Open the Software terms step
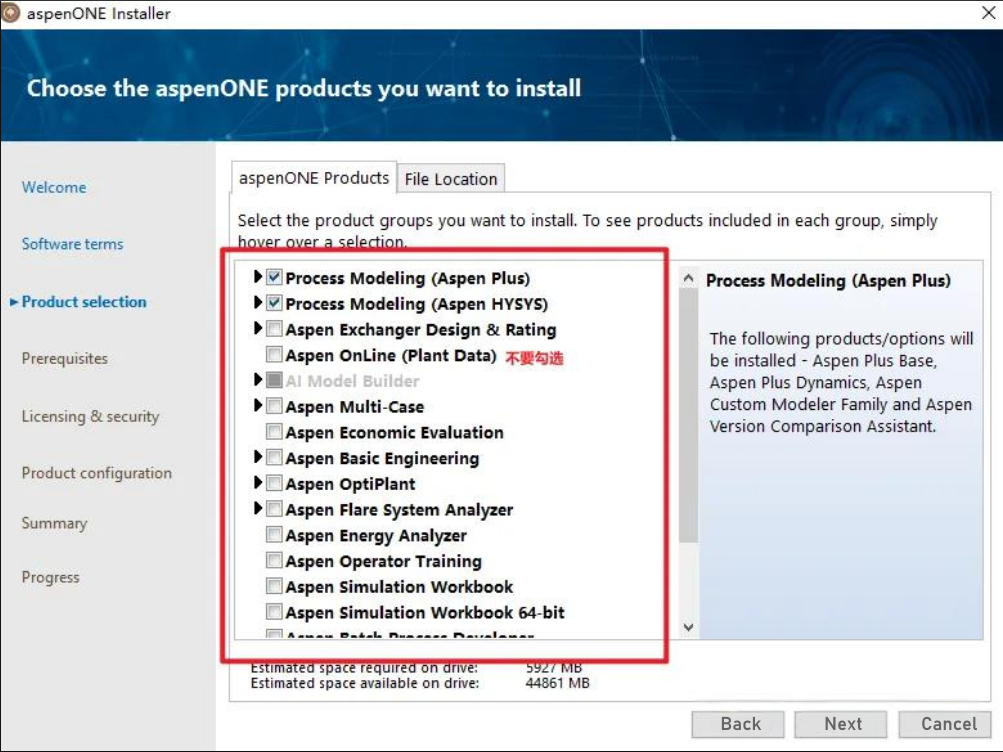This screenshot has width=1003, height=752. (72, 244)
